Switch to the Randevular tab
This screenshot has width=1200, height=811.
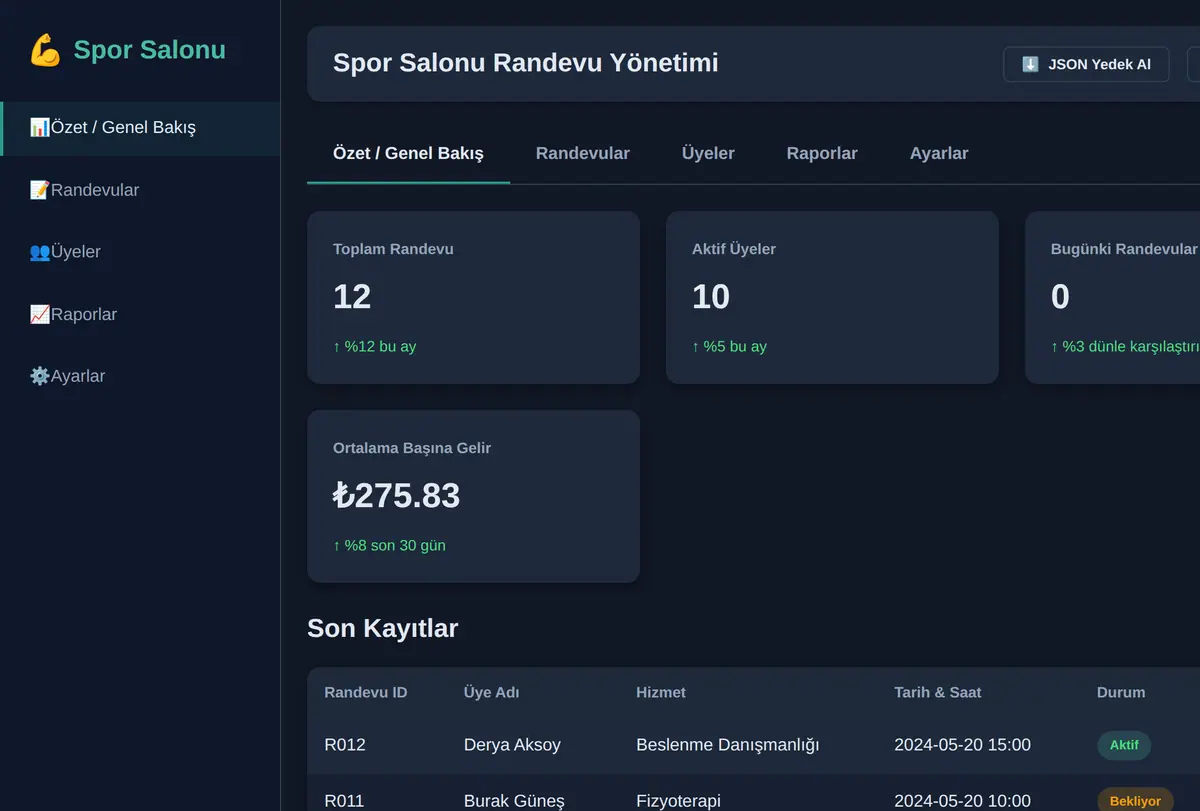pyautogui.click(x=583, y=153)
